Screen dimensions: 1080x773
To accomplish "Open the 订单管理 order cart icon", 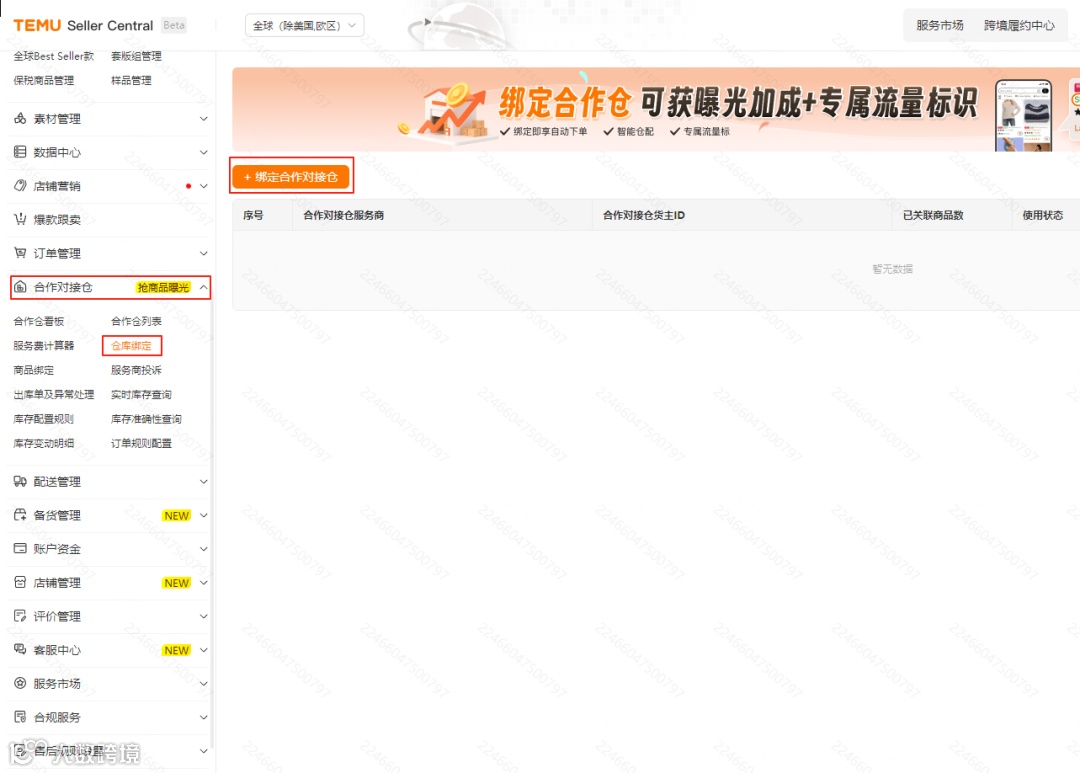I will coord(18,253).
